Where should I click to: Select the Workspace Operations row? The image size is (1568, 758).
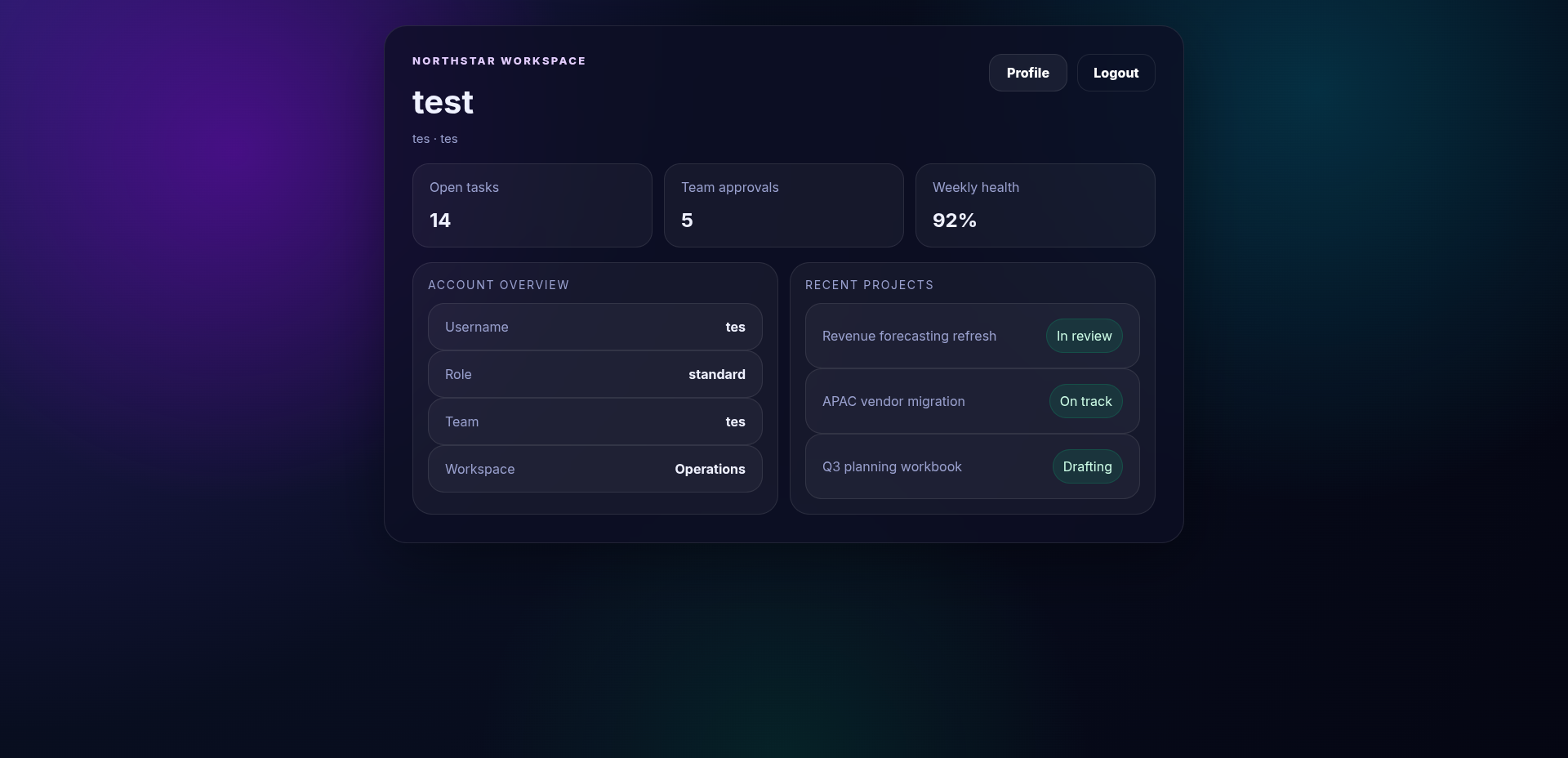595,469
